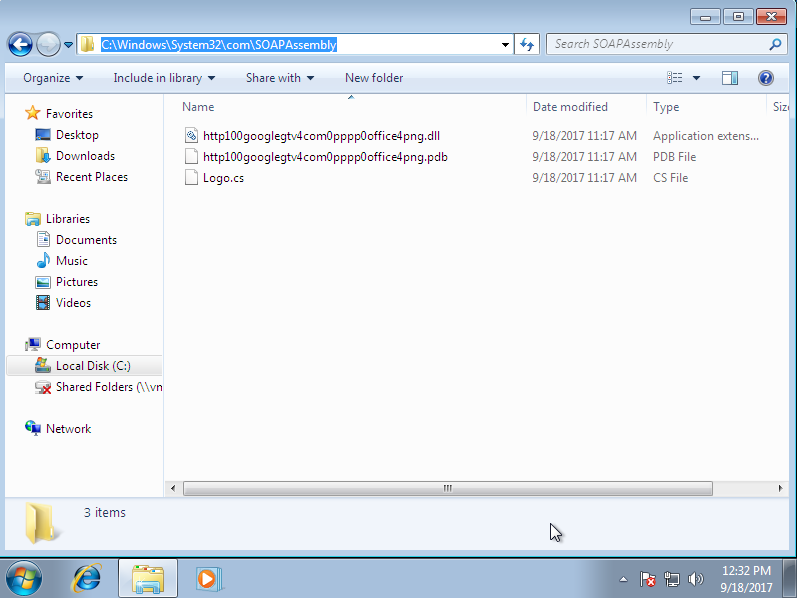Viewport: 797px width, 598px height.
Task: Click Application extens... type cell
Action: click(706, 136)
